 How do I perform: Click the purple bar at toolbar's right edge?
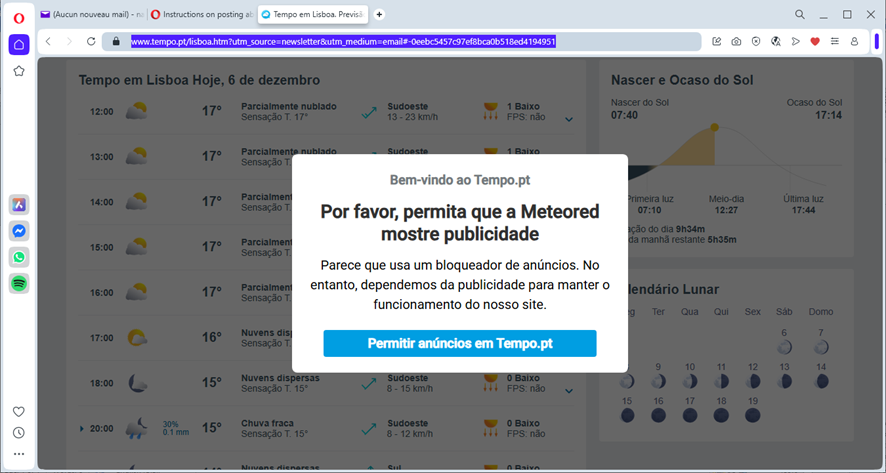pos(876,41)
